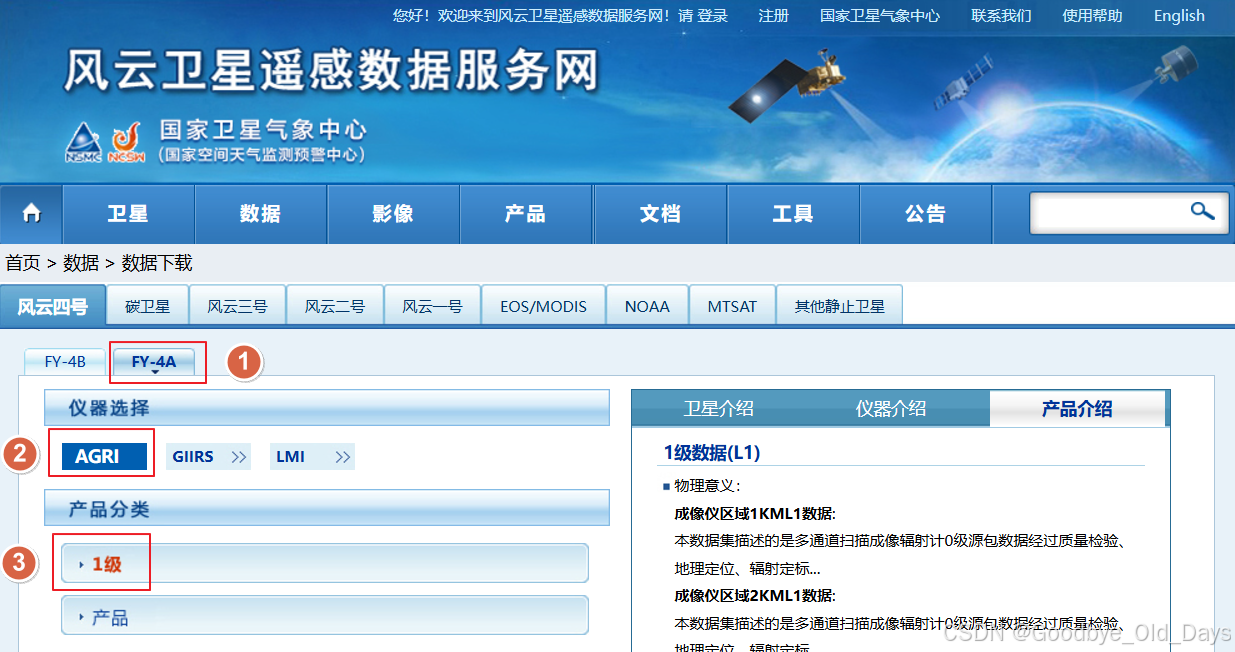
Task: Show the 仪器介绍 panel tab
Action: [890, 408]
